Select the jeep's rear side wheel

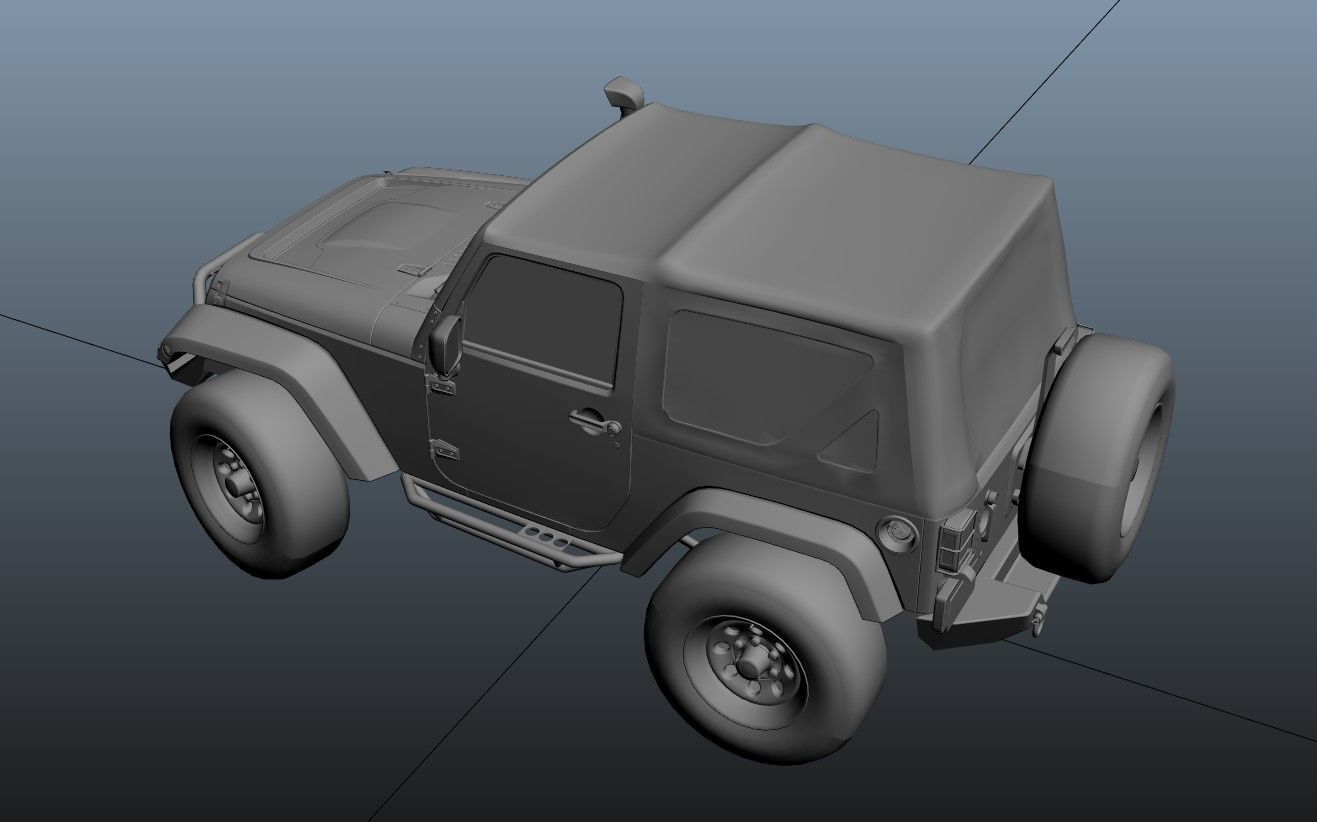[765, 647]
